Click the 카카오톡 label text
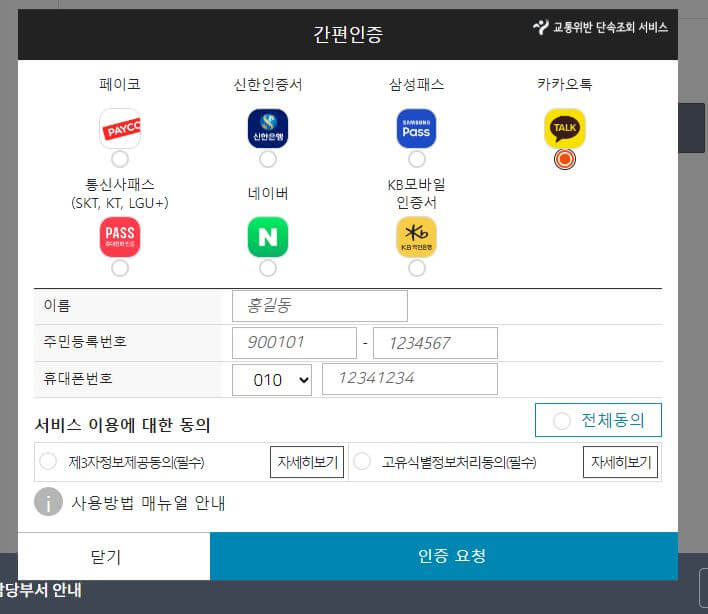 point(564,84)
